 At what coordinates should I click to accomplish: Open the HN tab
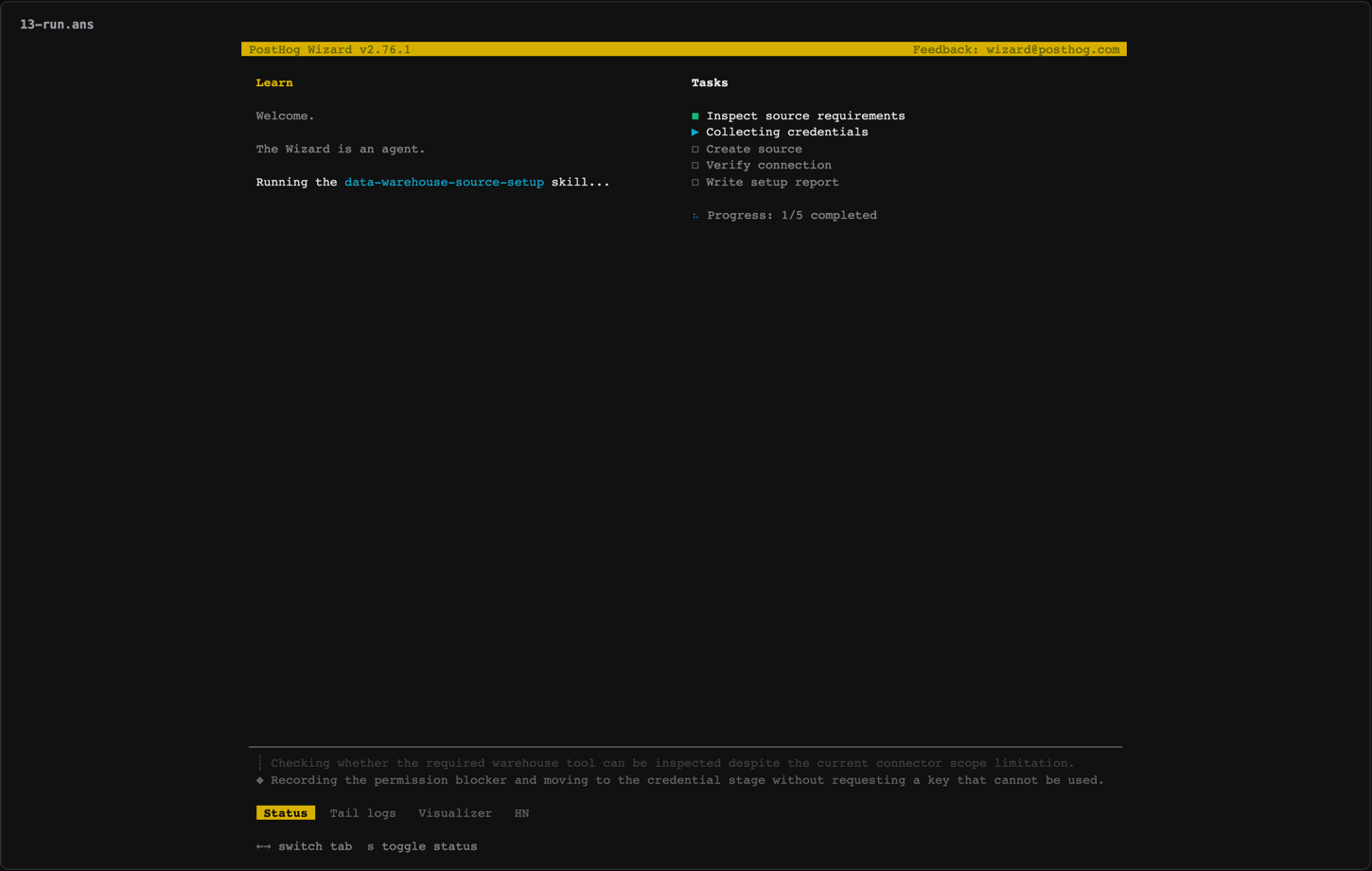[x=521, y=813]
